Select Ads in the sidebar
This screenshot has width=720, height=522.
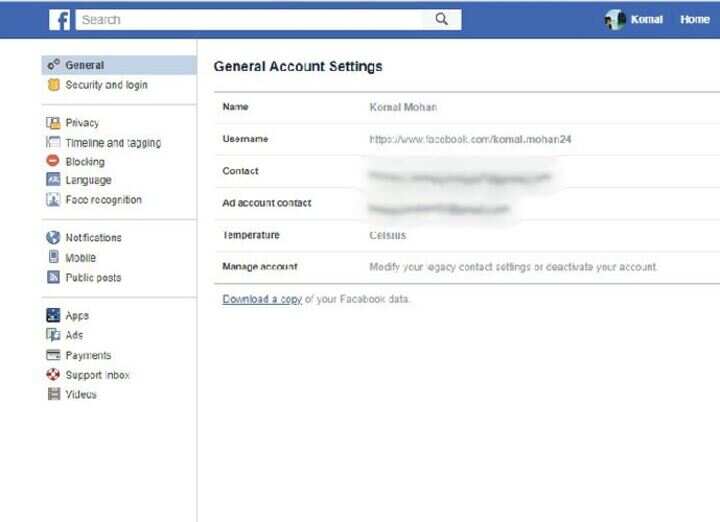pyautogui.click(x=74, y=335)
